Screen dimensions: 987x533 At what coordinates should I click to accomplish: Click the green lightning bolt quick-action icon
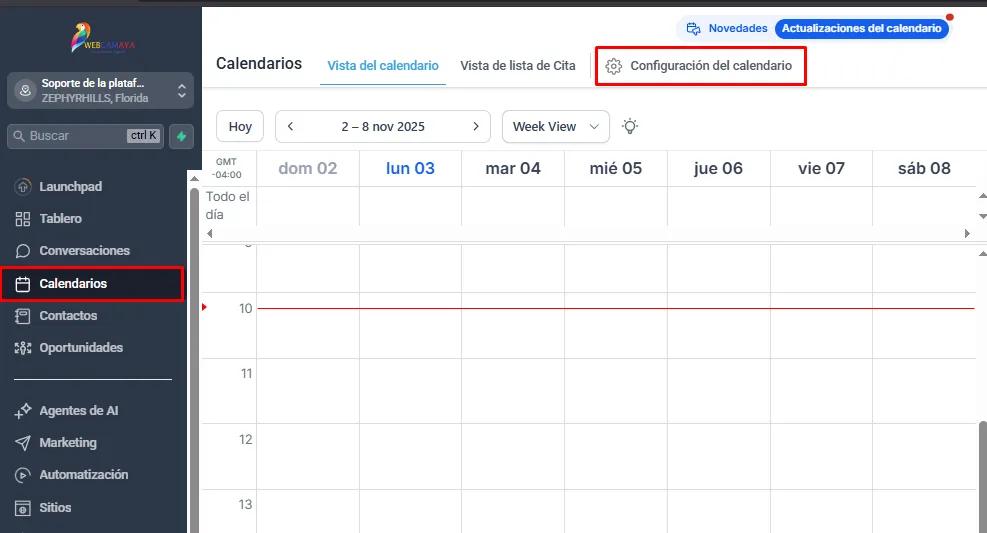(181, 136)
